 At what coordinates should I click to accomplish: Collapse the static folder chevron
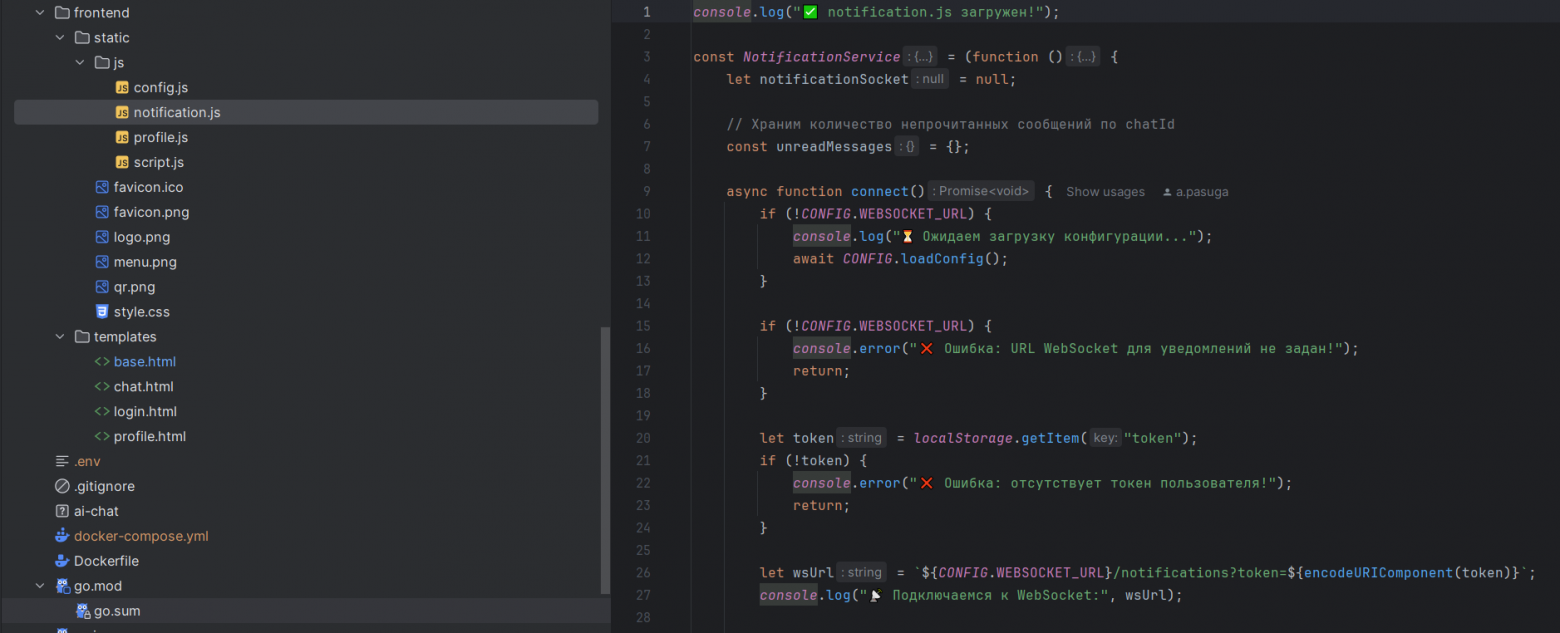pyautogui.click(x=60, y=38)
